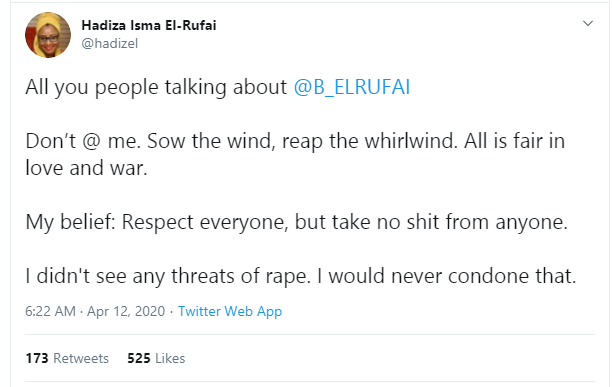The width and height of the screenshot is (612, 387).
Task: View the Retweets list label
Action: pos(81,358)
